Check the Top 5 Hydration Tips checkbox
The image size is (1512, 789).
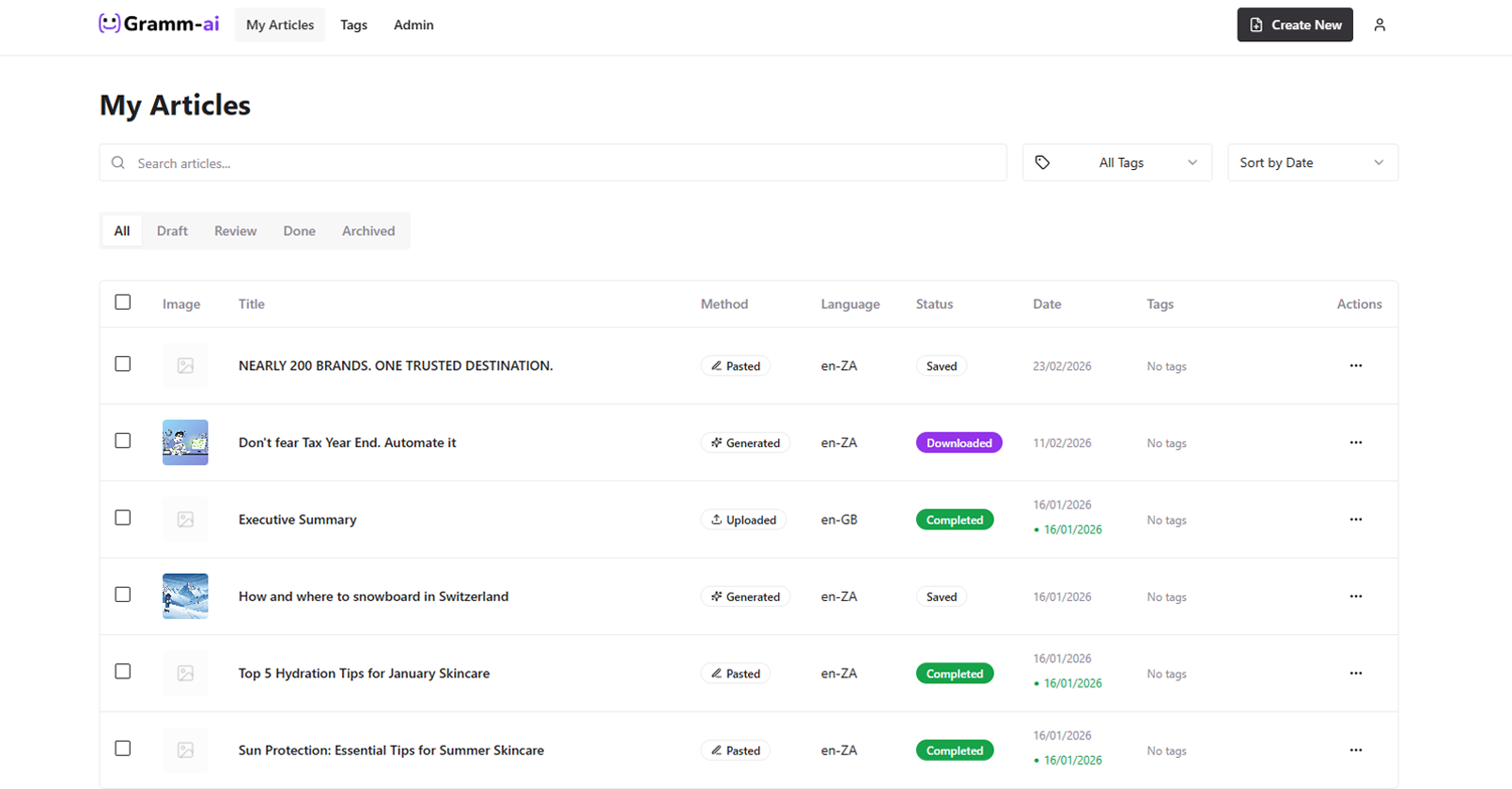tap(123, 673)
